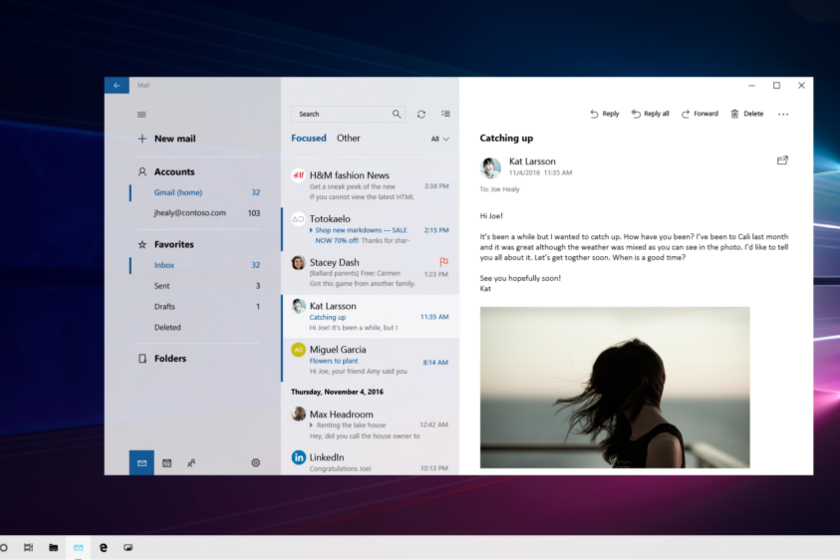Switch to the Focused tab
Image resolution: width=840 pixels, height=560 pixels.
coord(309,138)
